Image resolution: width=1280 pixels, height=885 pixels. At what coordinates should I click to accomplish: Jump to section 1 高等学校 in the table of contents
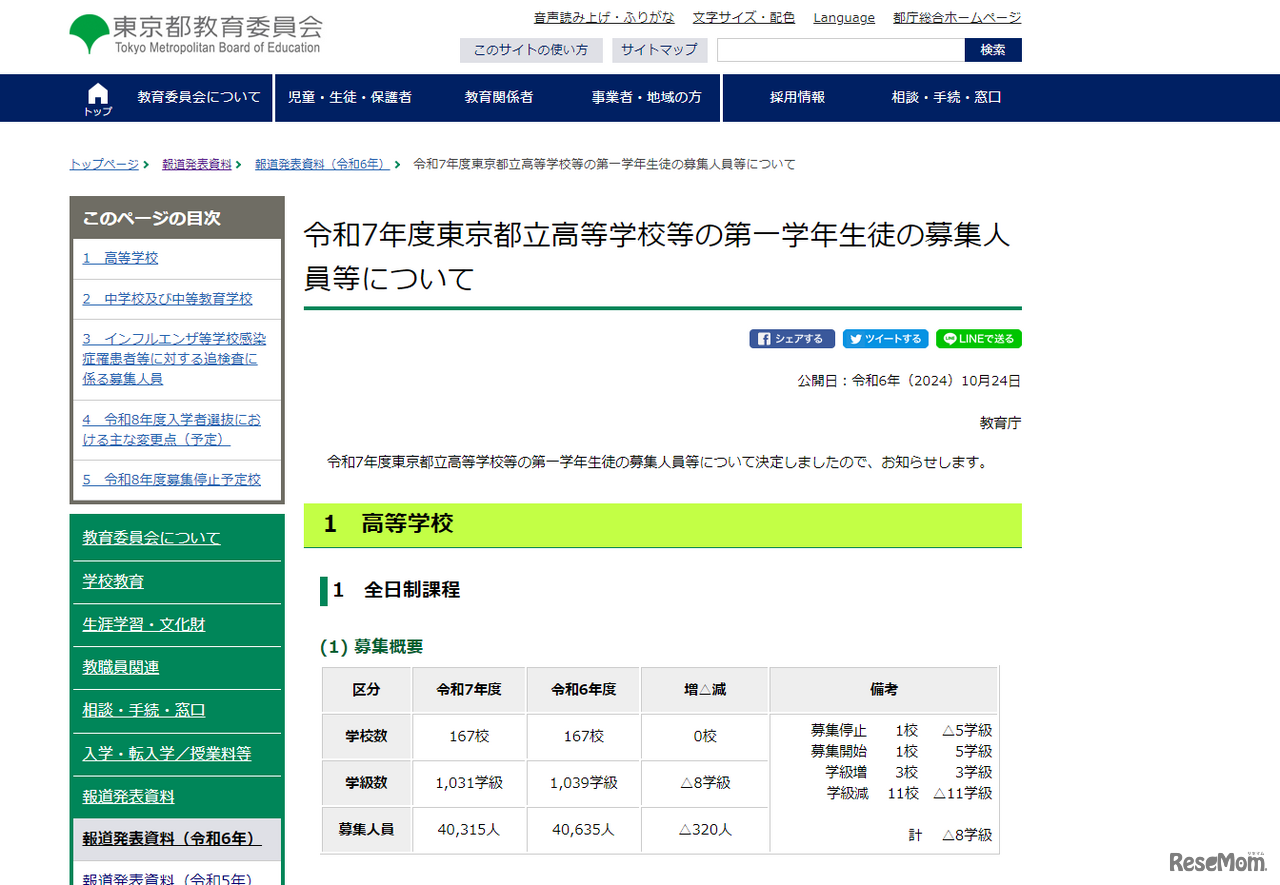point(120,257)
